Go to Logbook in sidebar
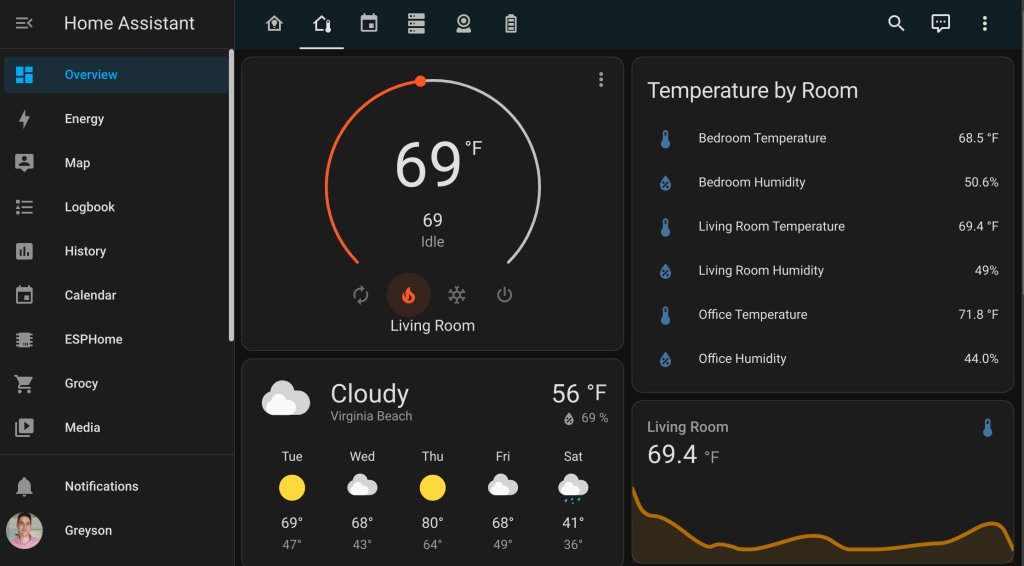Image resolution: width=1024 pixels, height=566 pixels. 89,207
